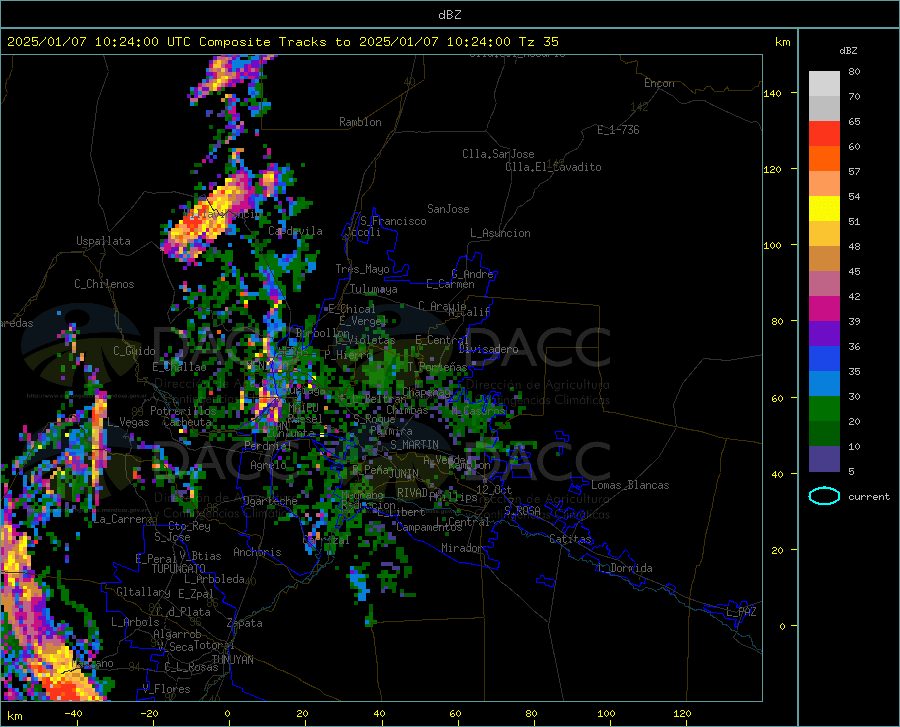
Task: Click the 'SanJose' map label
Action: (x=448, y=209)
